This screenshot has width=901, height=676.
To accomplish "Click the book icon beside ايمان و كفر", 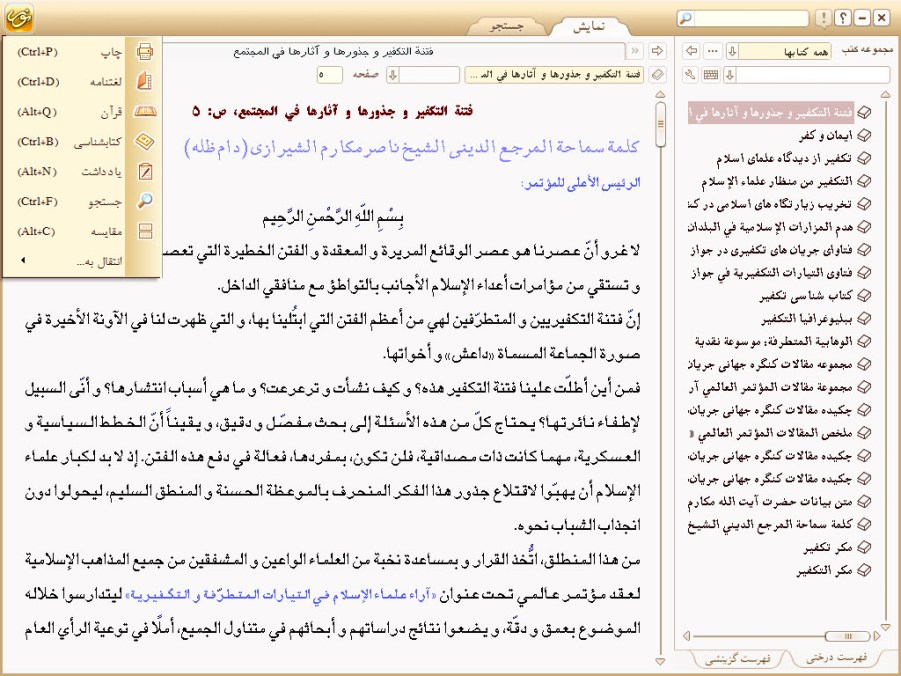I will [863, 136].
